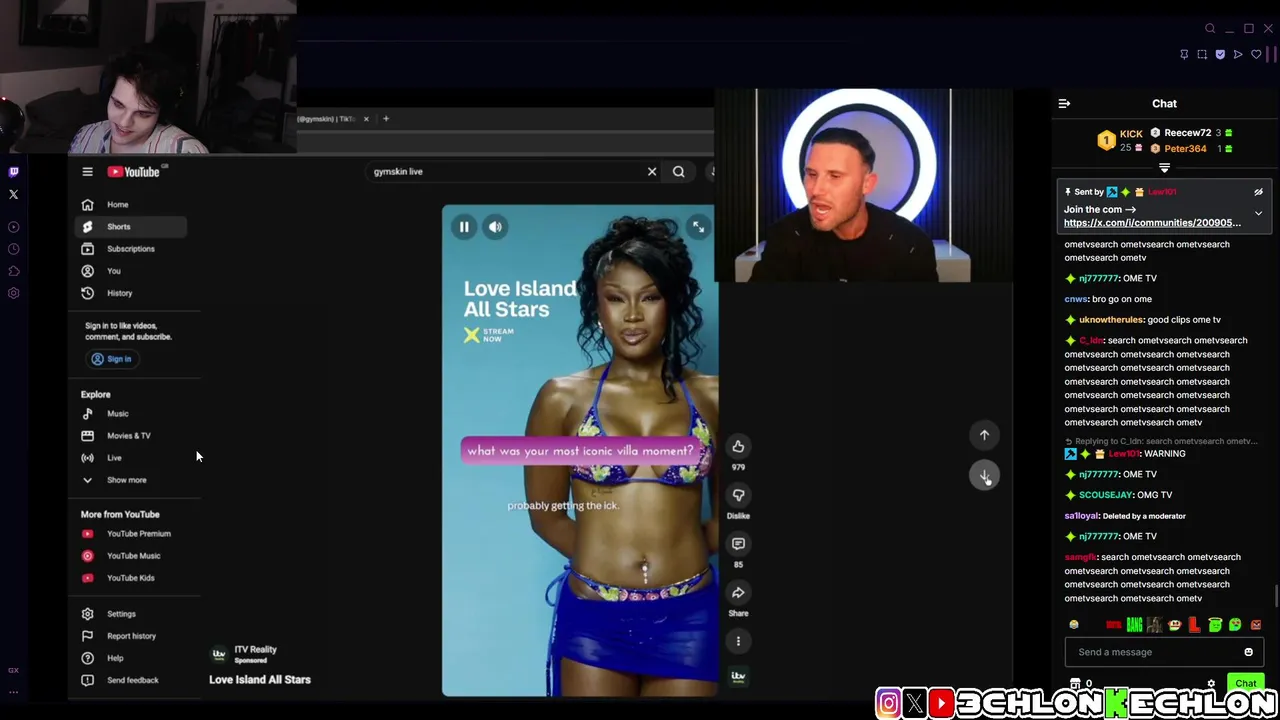This screenshot has height=720, width=1280.
Task: Open a new browser tab
Action: point(386,119)
